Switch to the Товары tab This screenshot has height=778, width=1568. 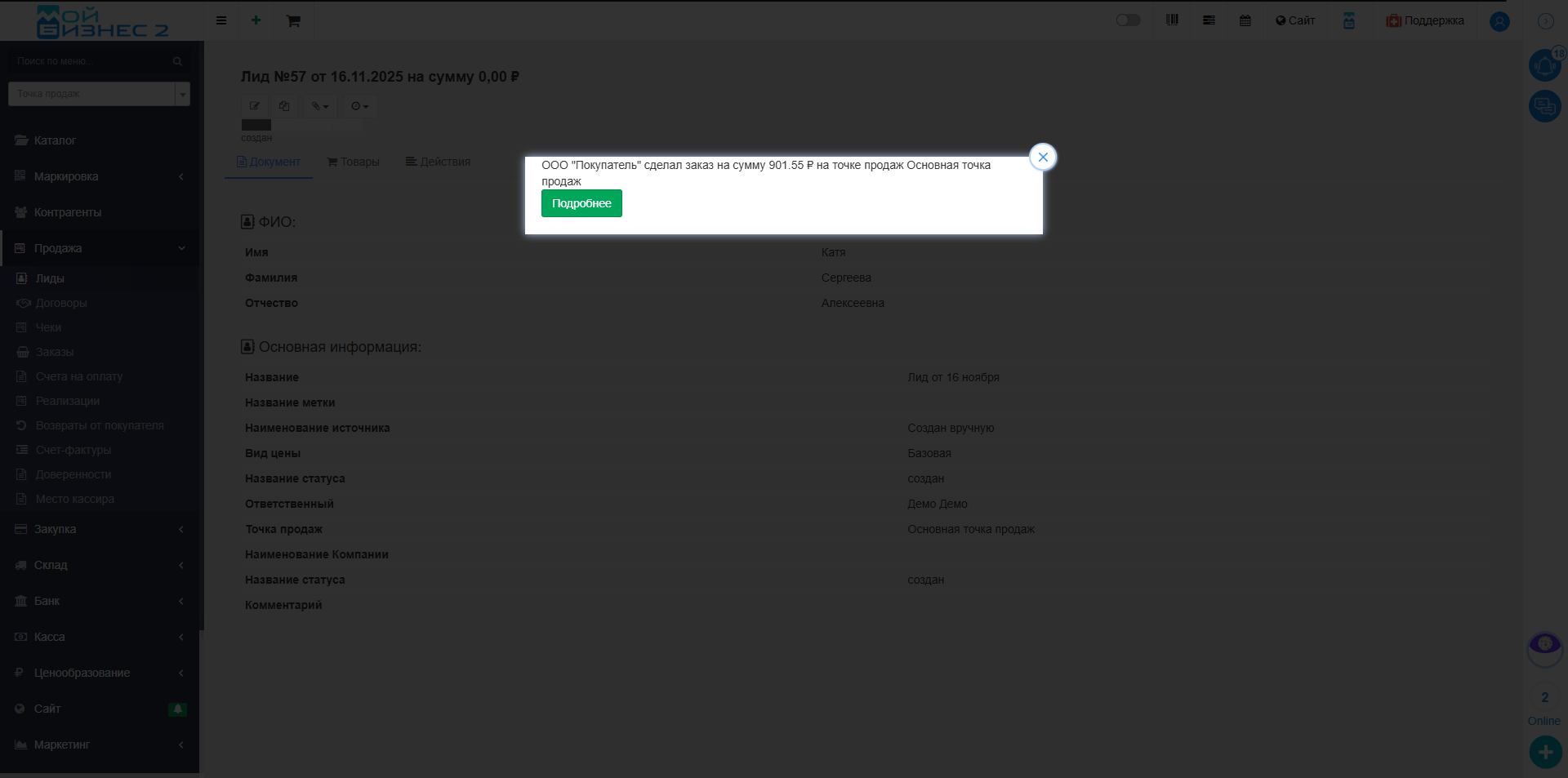click(x=353, y=162)
